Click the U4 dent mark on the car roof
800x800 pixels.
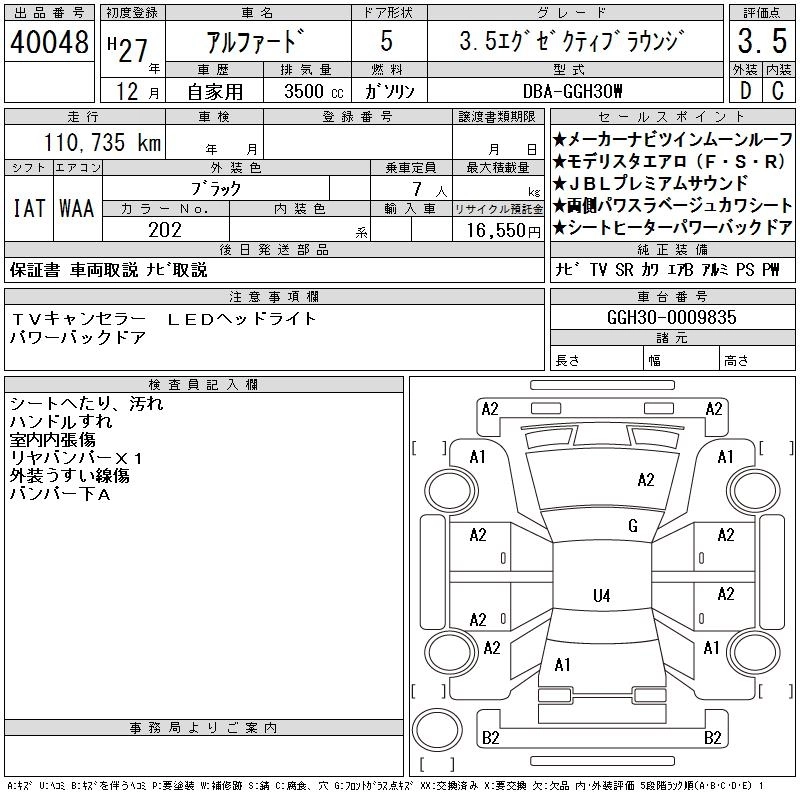point(601,596)
